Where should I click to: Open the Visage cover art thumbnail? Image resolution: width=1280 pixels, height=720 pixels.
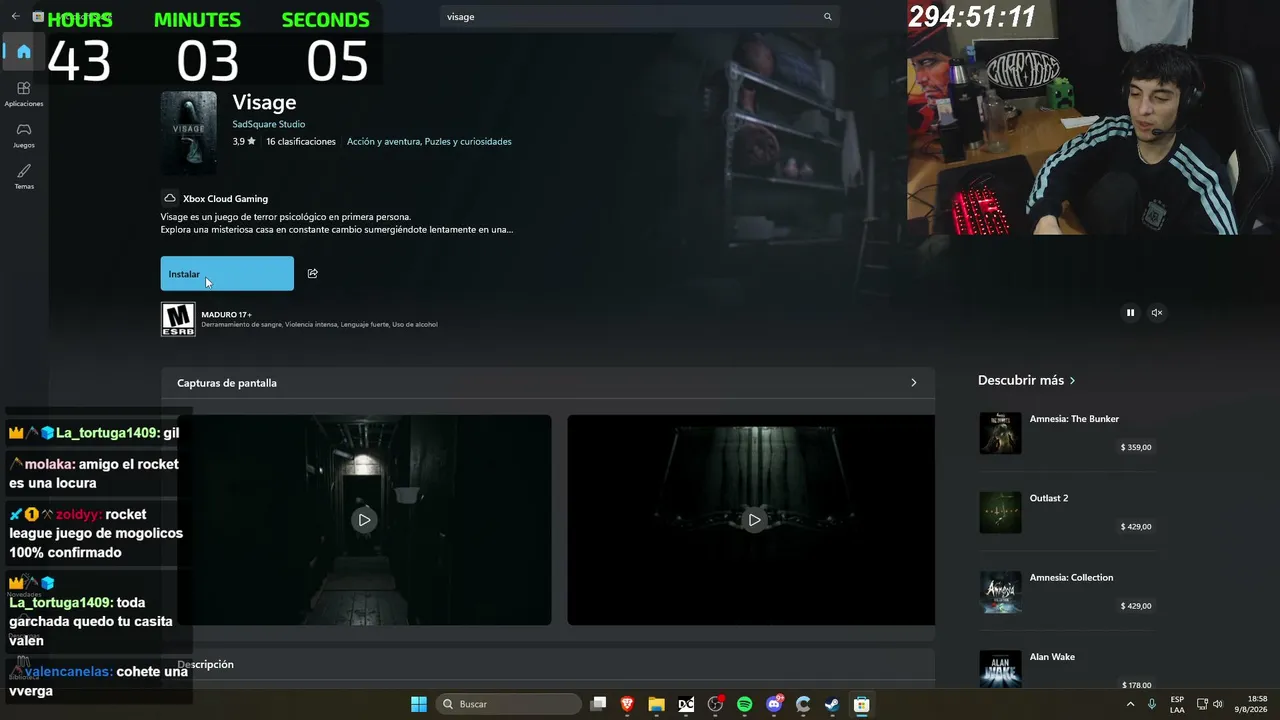[189, 133]
